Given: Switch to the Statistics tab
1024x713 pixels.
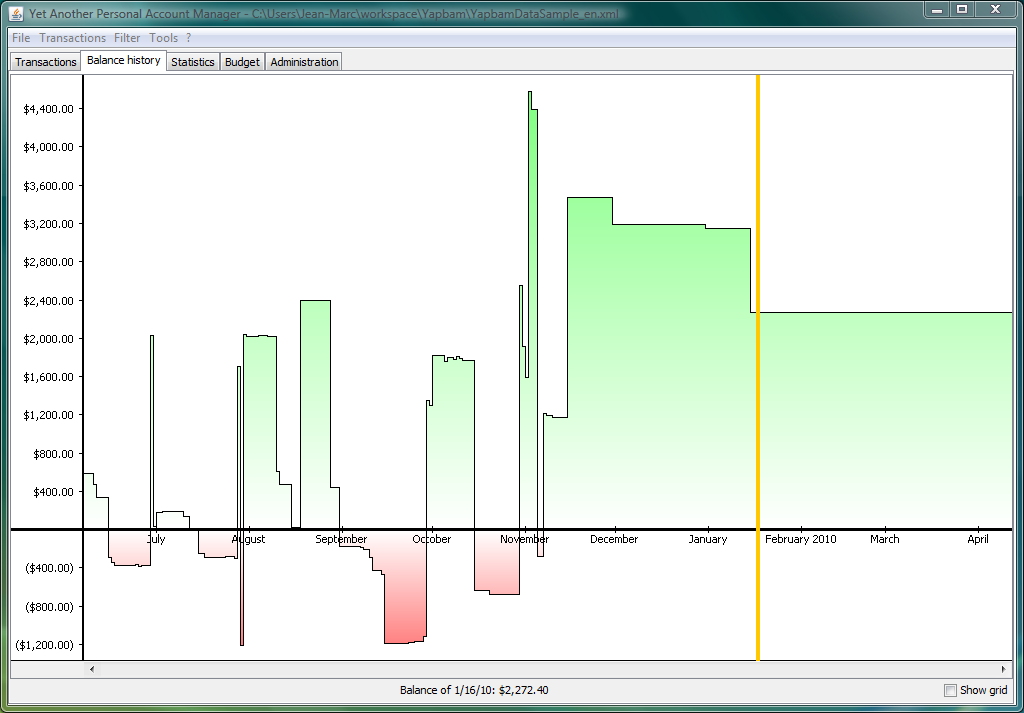Looking at the screenshot, I should point(193,62).
